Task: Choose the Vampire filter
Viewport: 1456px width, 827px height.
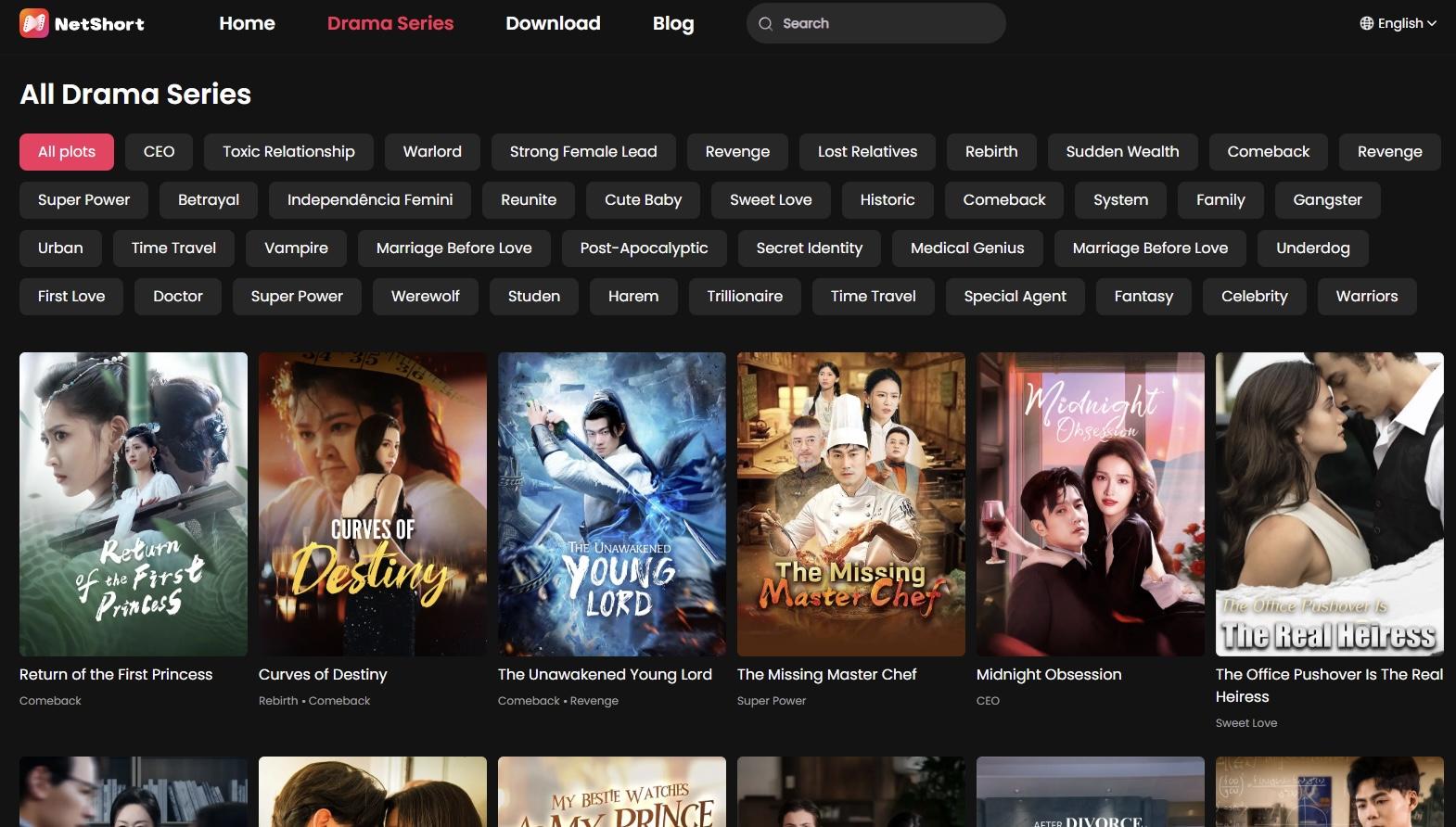Action: pos(296,248)
